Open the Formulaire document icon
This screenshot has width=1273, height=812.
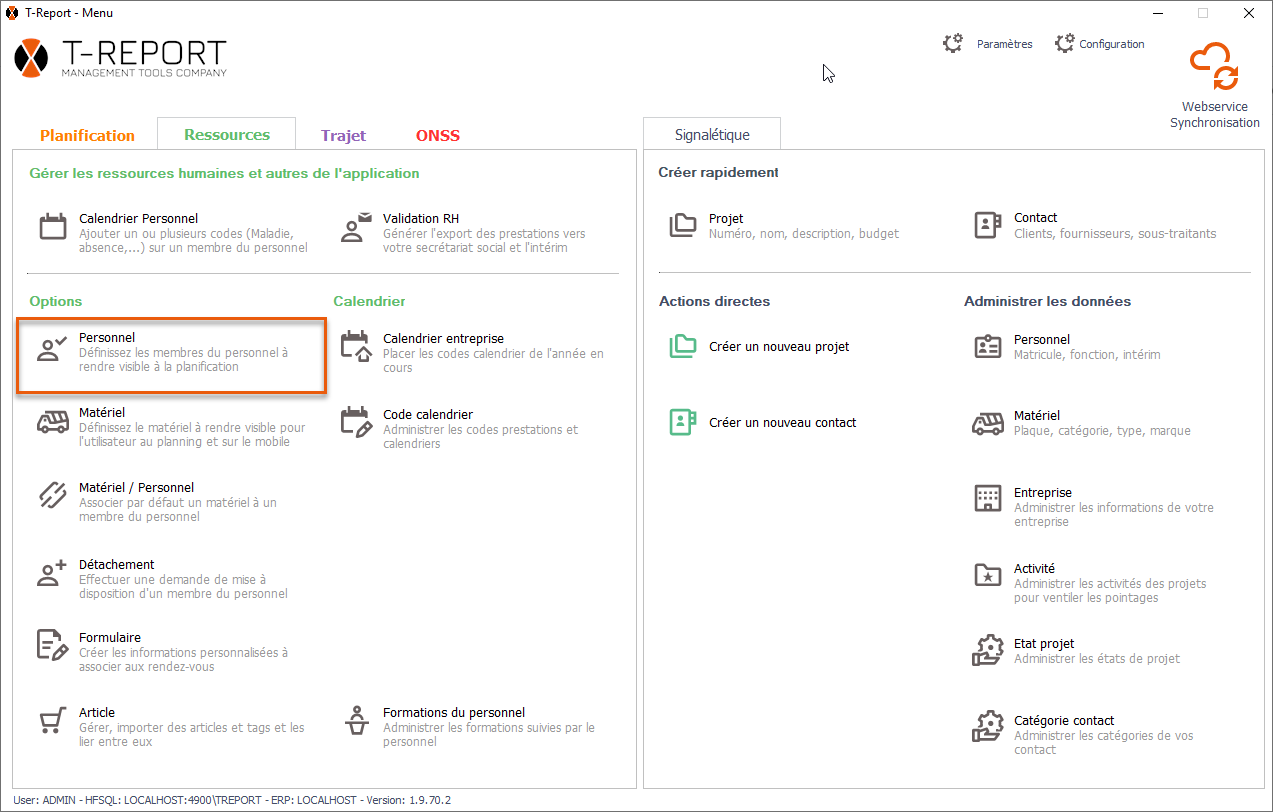point(53,646)
